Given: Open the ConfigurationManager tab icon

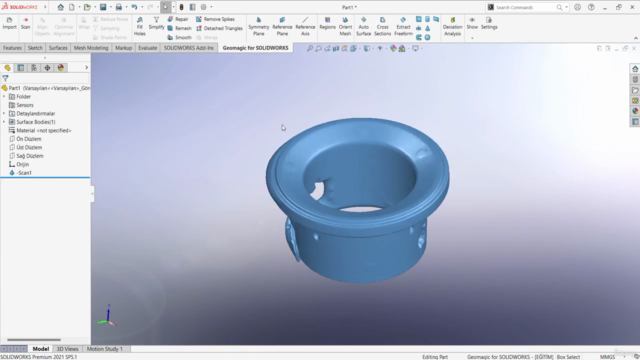Looking at the screenshot, I should pos(34,68).
